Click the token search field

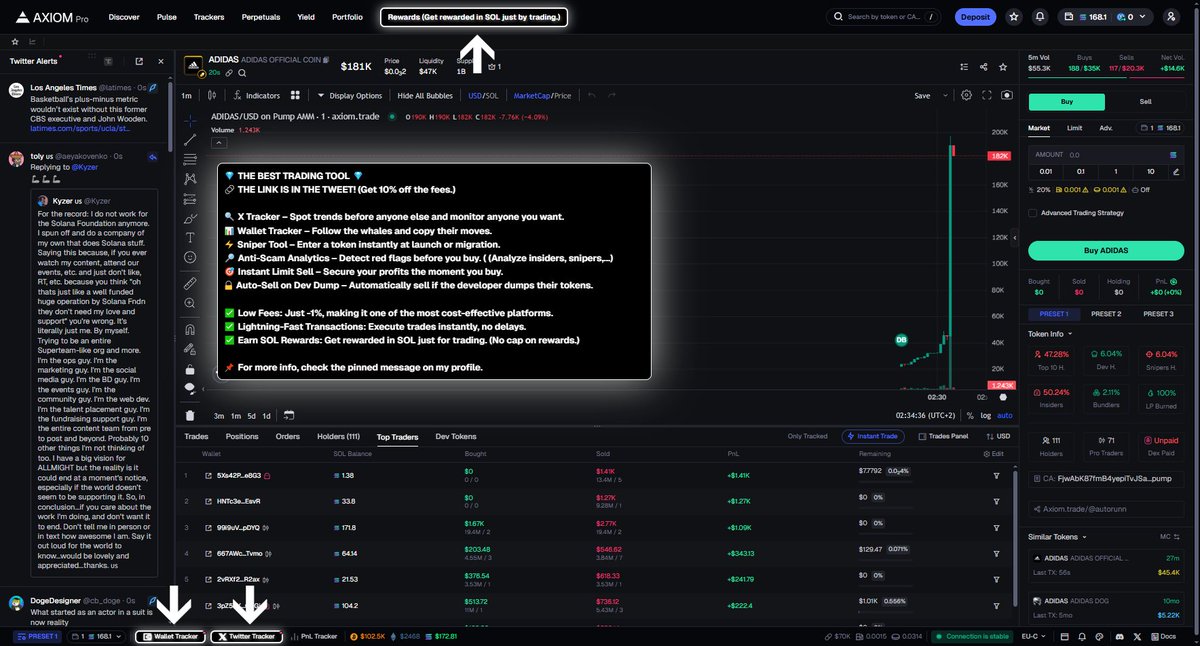coord(883,17)
